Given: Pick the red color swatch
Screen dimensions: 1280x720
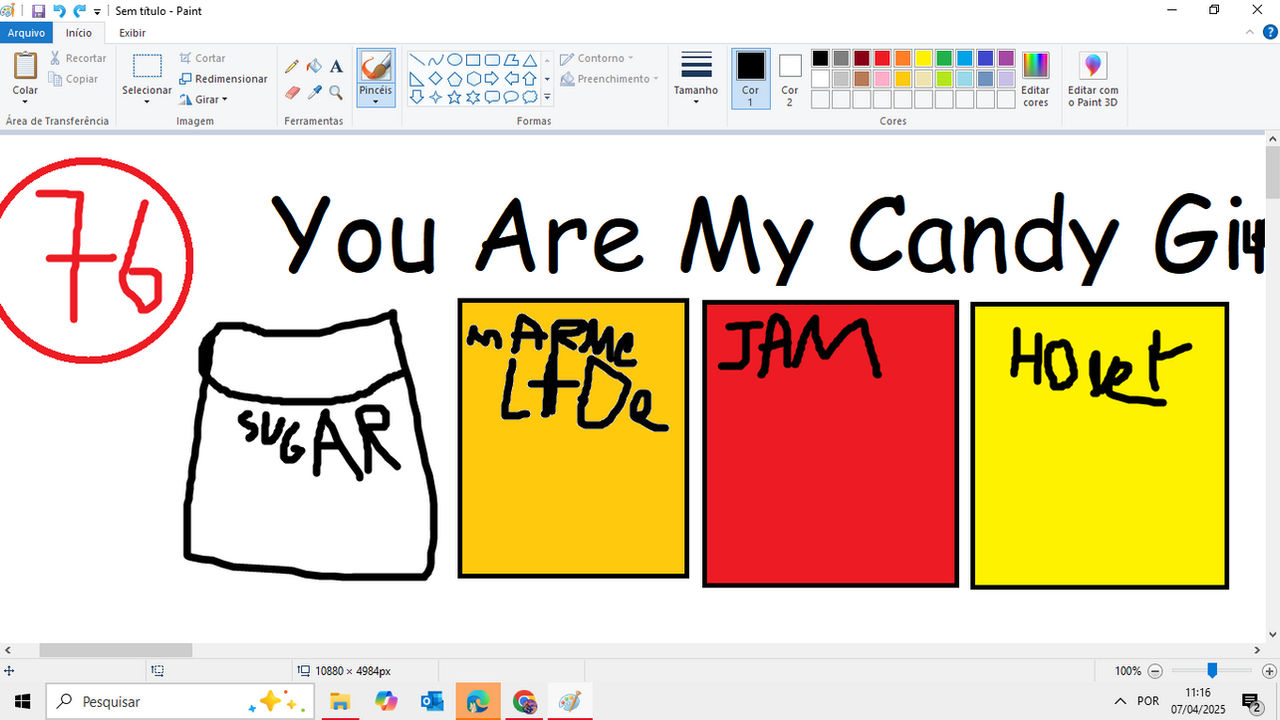Looking at the screenshot, I should tap(882, 58).
